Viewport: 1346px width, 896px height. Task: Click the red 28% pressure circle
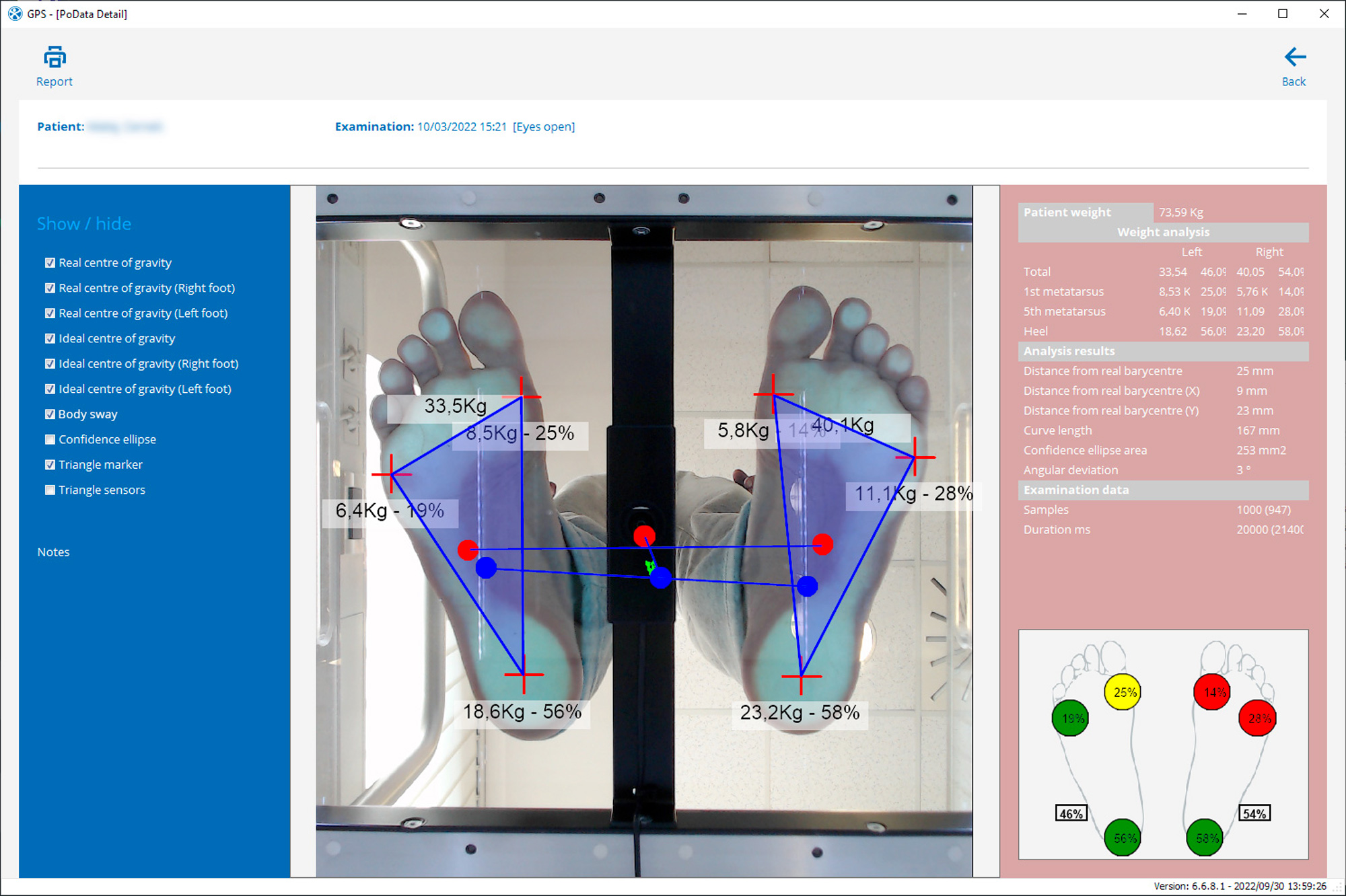coord(1257,718)
